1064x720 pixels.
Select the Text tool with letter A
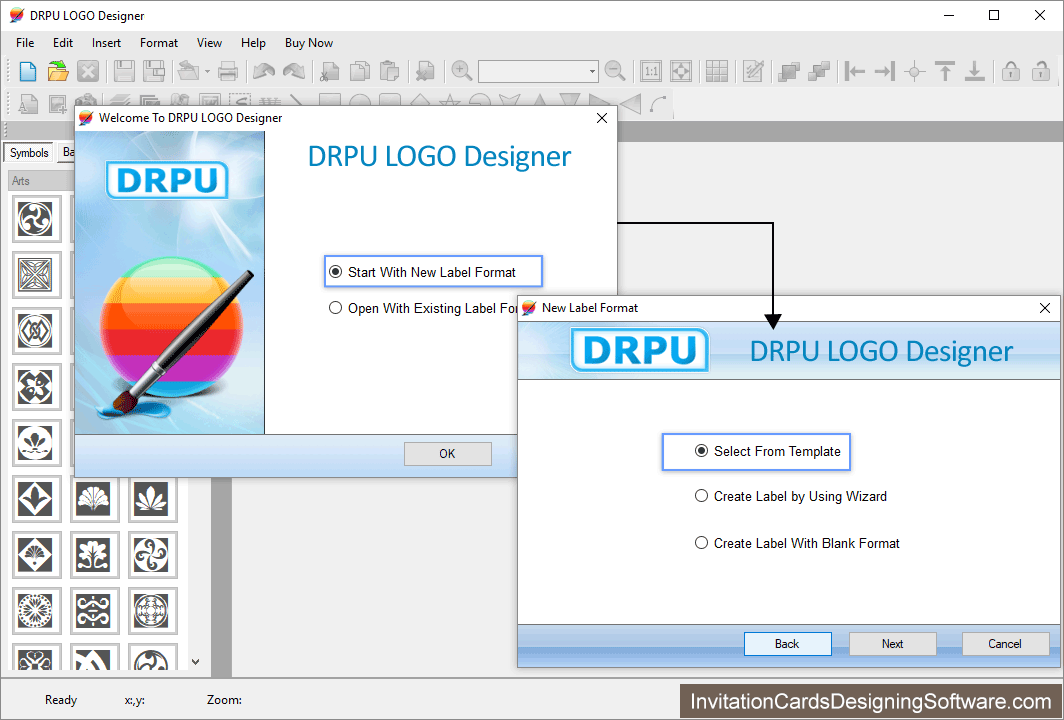pyautogui.click(x=28, y=104)
